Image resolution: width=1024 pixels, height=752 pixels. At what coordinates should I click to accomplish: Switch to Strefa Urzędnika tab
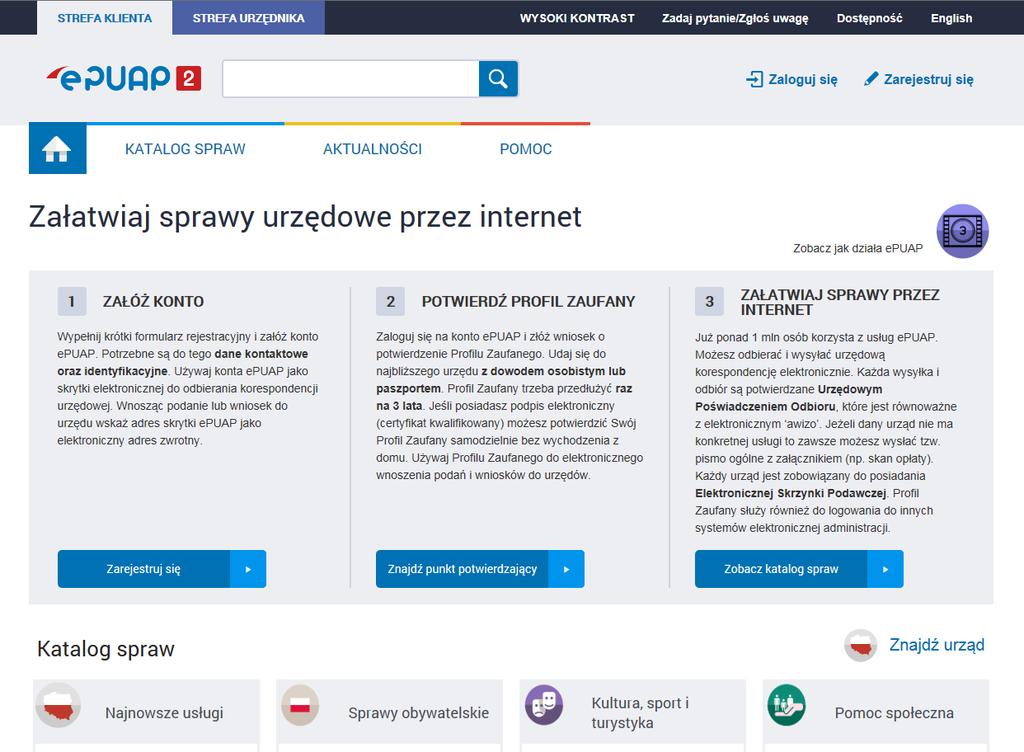[248, 18]
